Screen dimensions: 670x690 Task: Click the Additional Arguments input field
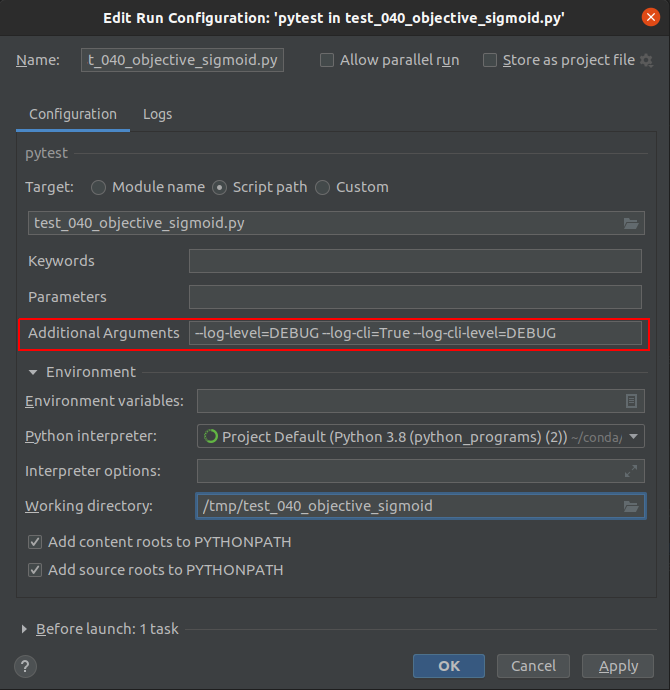(x=415, y=333)
